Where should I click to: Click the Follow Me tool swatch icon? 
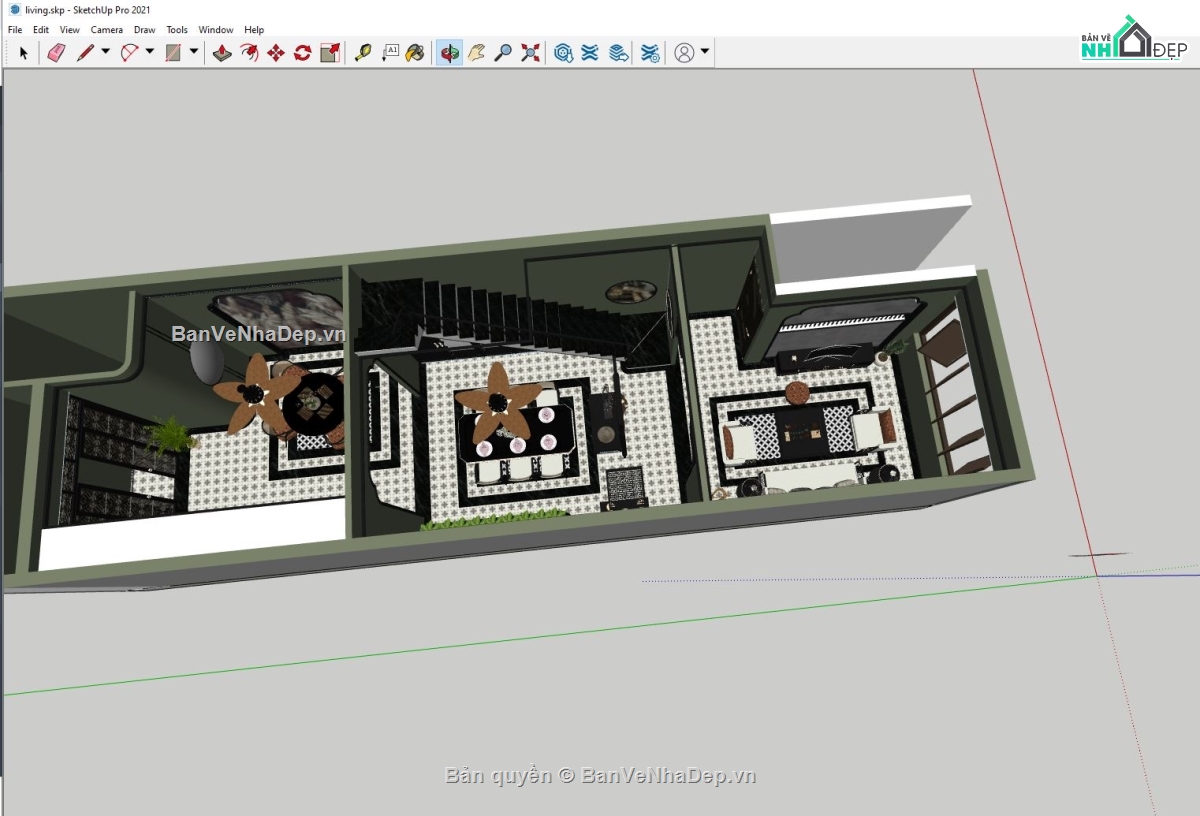[247, 53]
